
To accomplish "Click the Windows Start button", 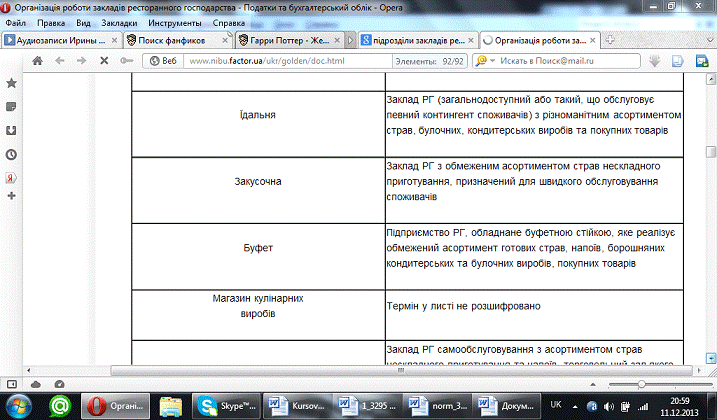I will click(x=18, y=406).
